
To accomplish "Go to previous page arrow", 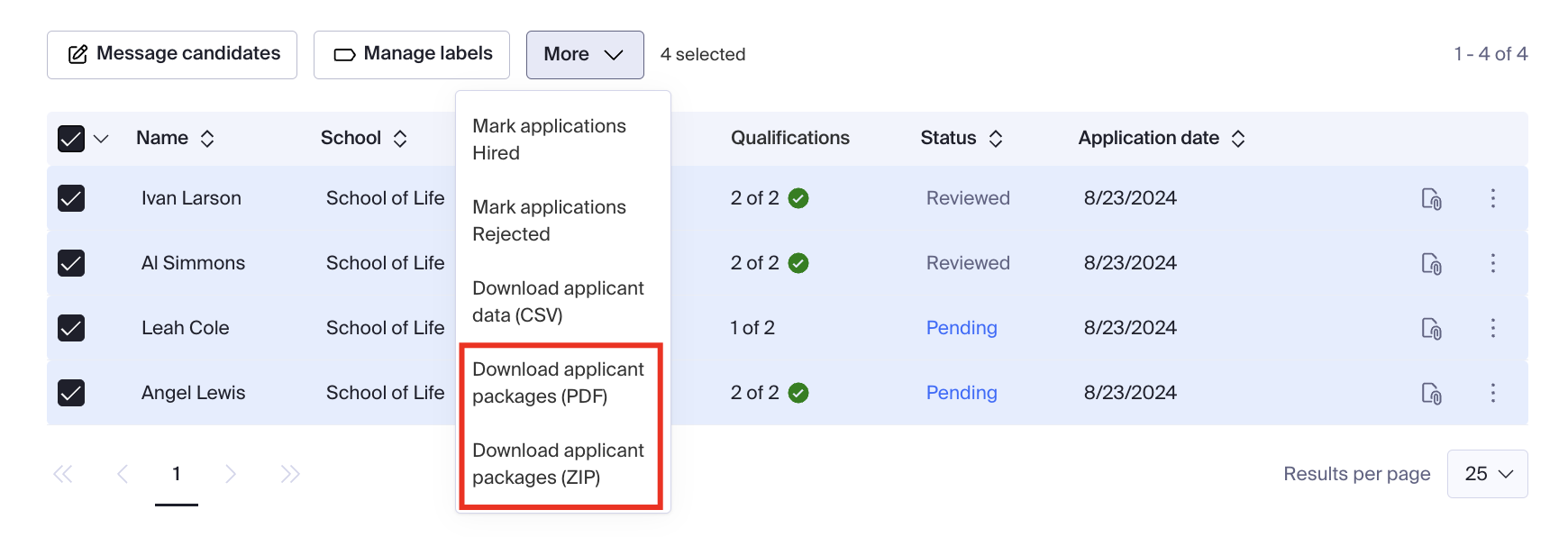I will click(123, 474).
